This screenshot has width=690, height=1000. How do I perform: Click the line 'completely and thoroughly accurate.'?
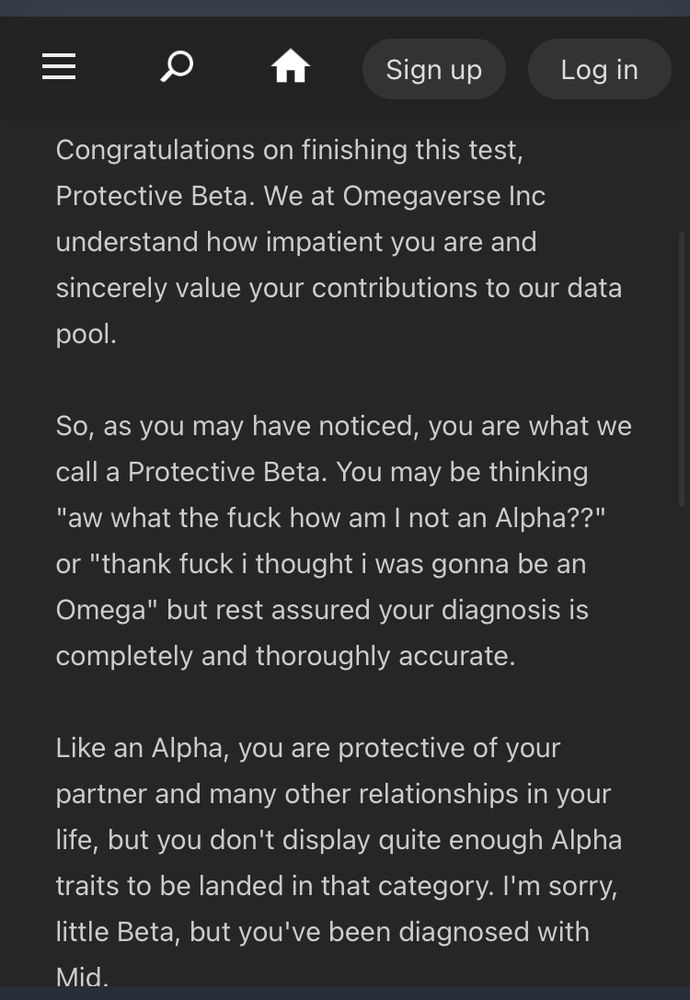coord(286,656)
